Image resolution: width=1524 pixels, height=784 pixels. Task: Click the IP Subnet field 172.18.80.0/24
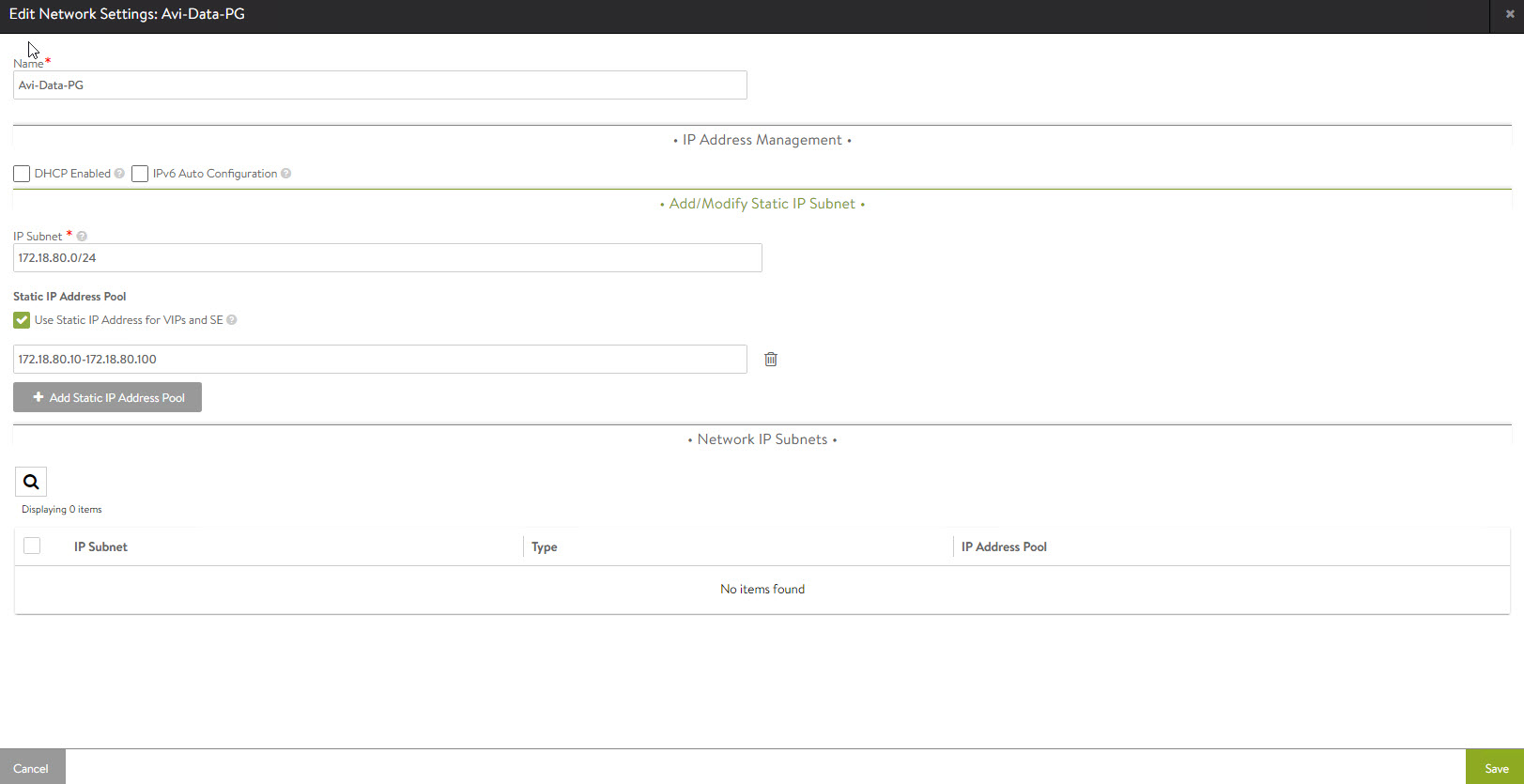point(387,258)
